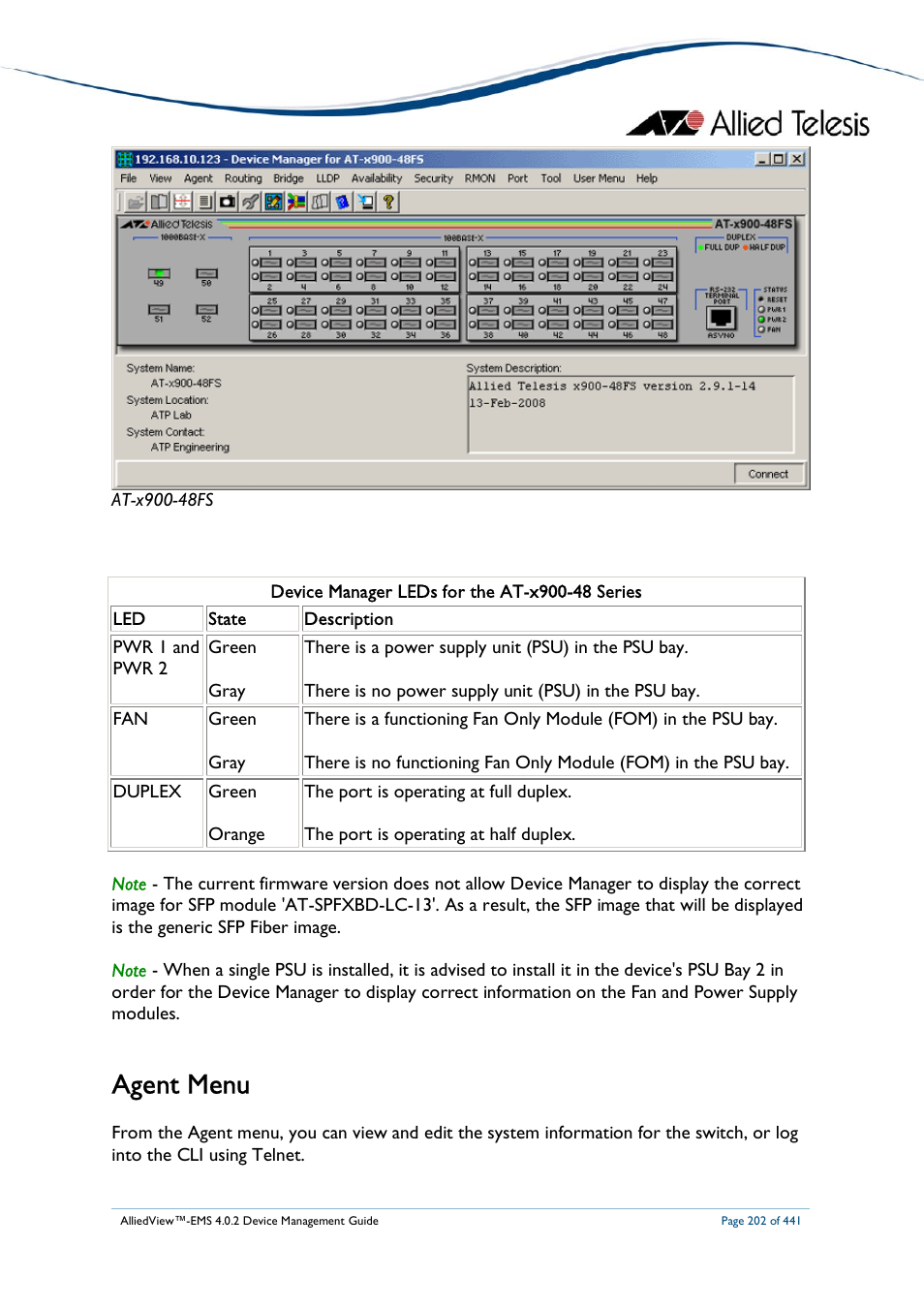Click the PWR1 status LED
924x1309 pixels.
[761, 310]
